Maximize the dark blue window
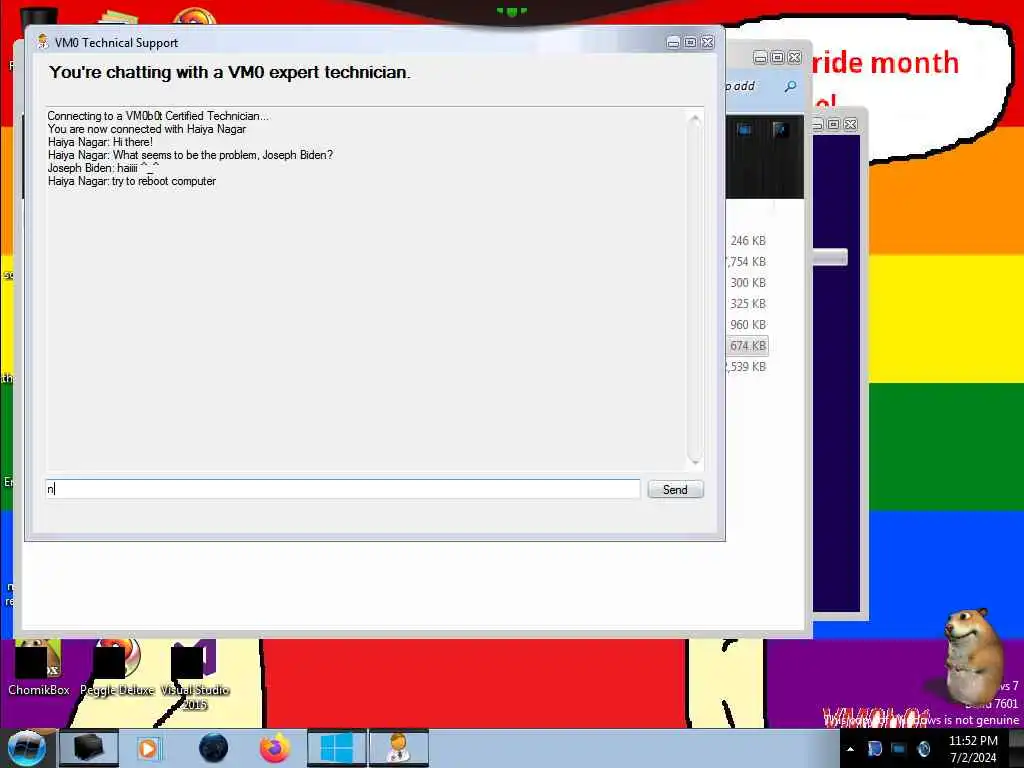Screen dimensions: 1024x768 click(833, 124)
